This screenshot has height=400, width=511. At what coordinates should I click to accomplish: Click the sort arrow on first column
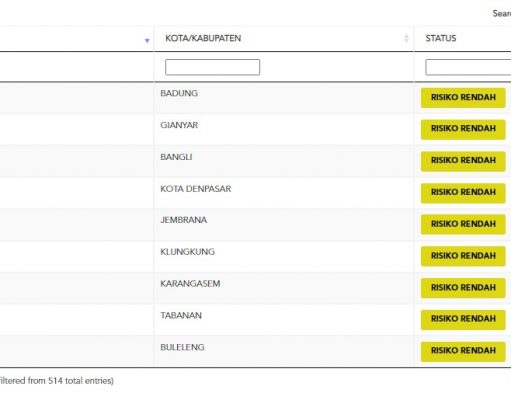147,40
